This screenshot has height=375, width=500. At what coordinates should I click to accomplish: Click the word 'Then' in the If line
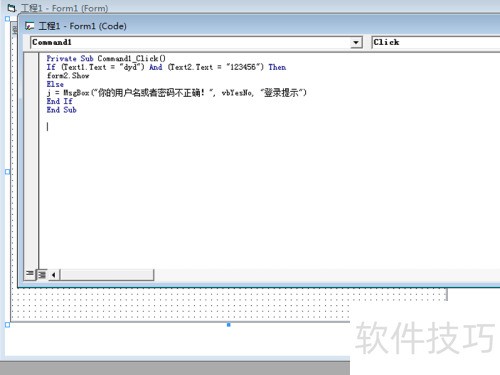277,67
